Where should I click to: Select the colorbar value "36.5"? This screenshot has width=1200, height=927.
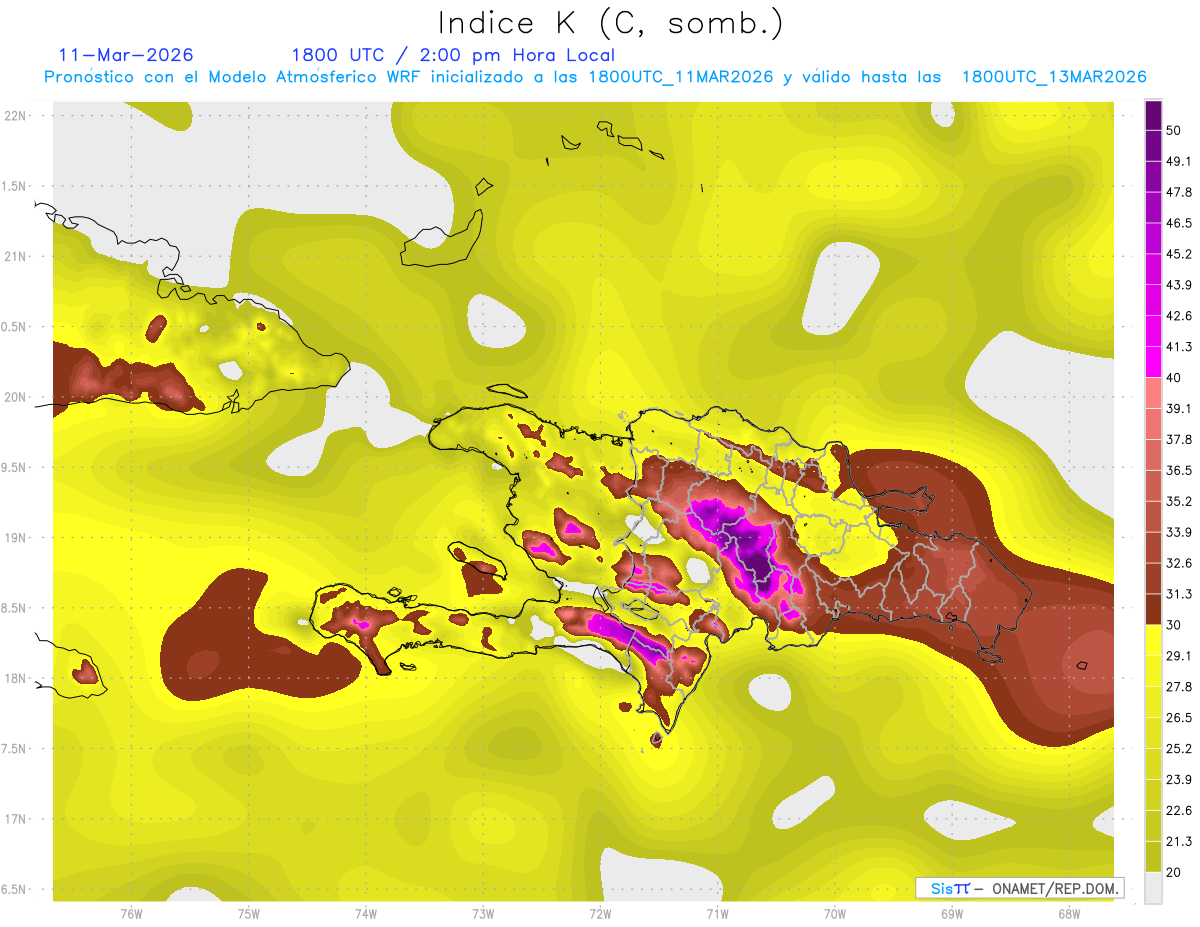[1179, 470]
